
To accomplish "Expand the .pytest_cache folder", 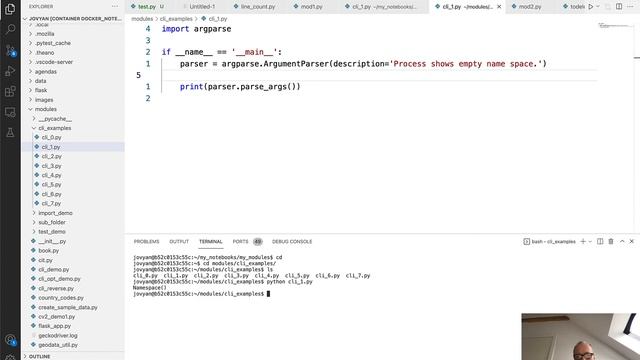I will tap(53, 43).
